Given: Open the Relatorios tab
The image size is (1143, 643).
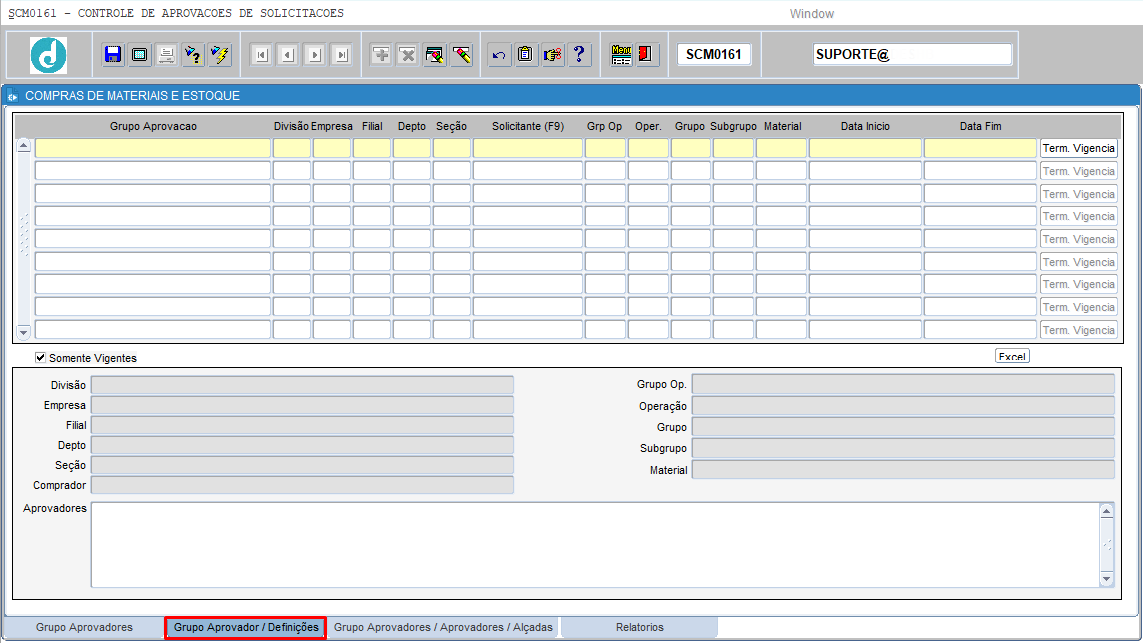Looking at the screenshot, I should (x=639, y=628).
